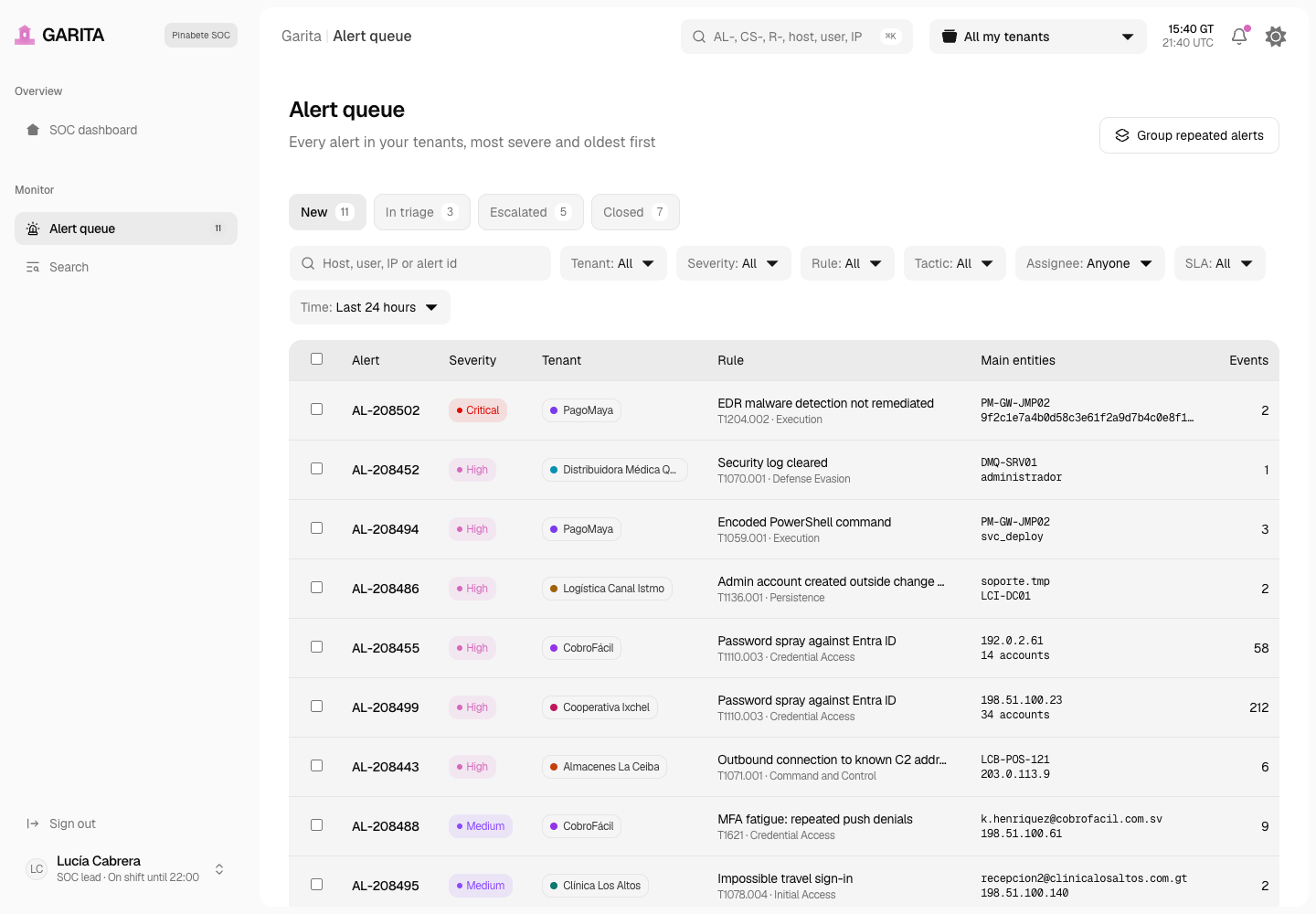Open settings gear icon
The image size is (1316, 914).
pos(1276,37)
